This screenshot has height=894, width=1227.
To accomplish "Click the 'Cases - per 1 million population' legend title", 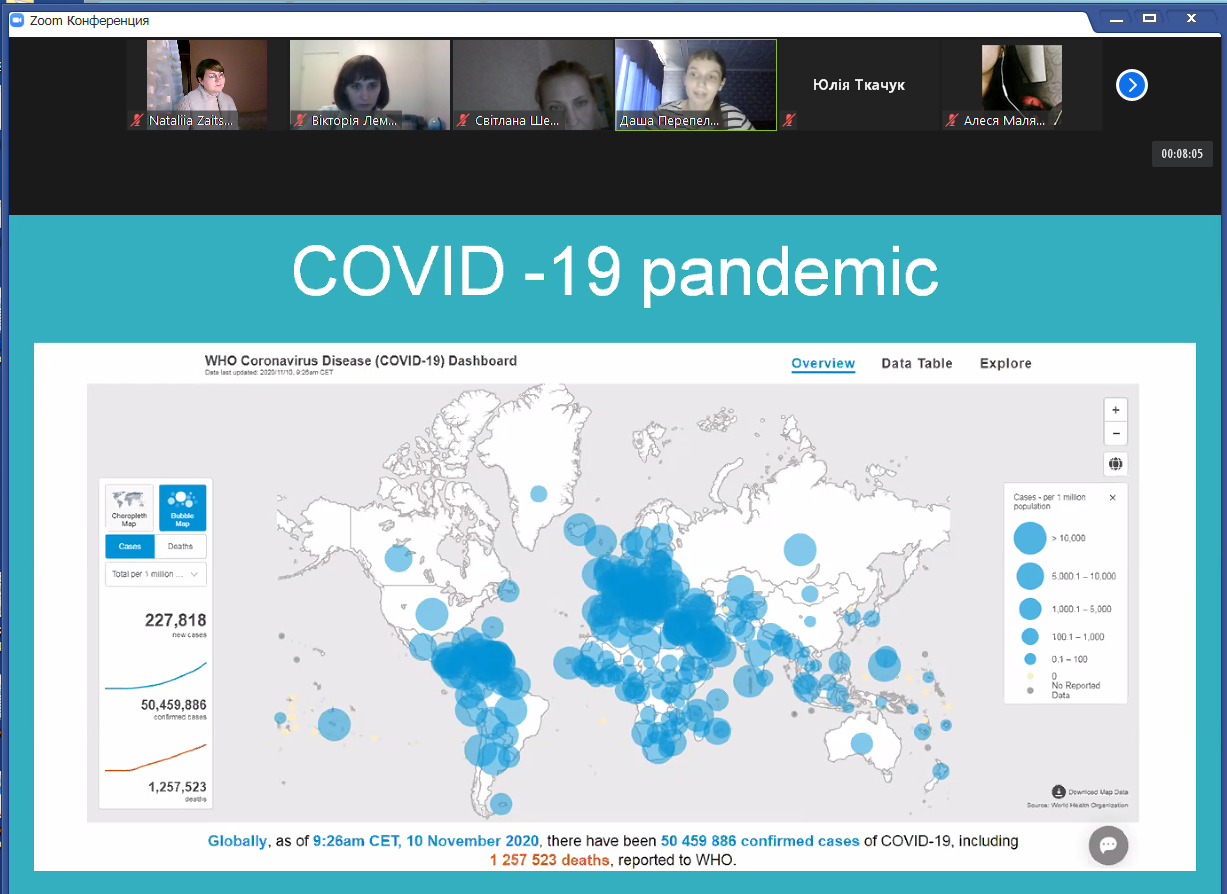I will pyautogui.click(x=1050, y=501).
